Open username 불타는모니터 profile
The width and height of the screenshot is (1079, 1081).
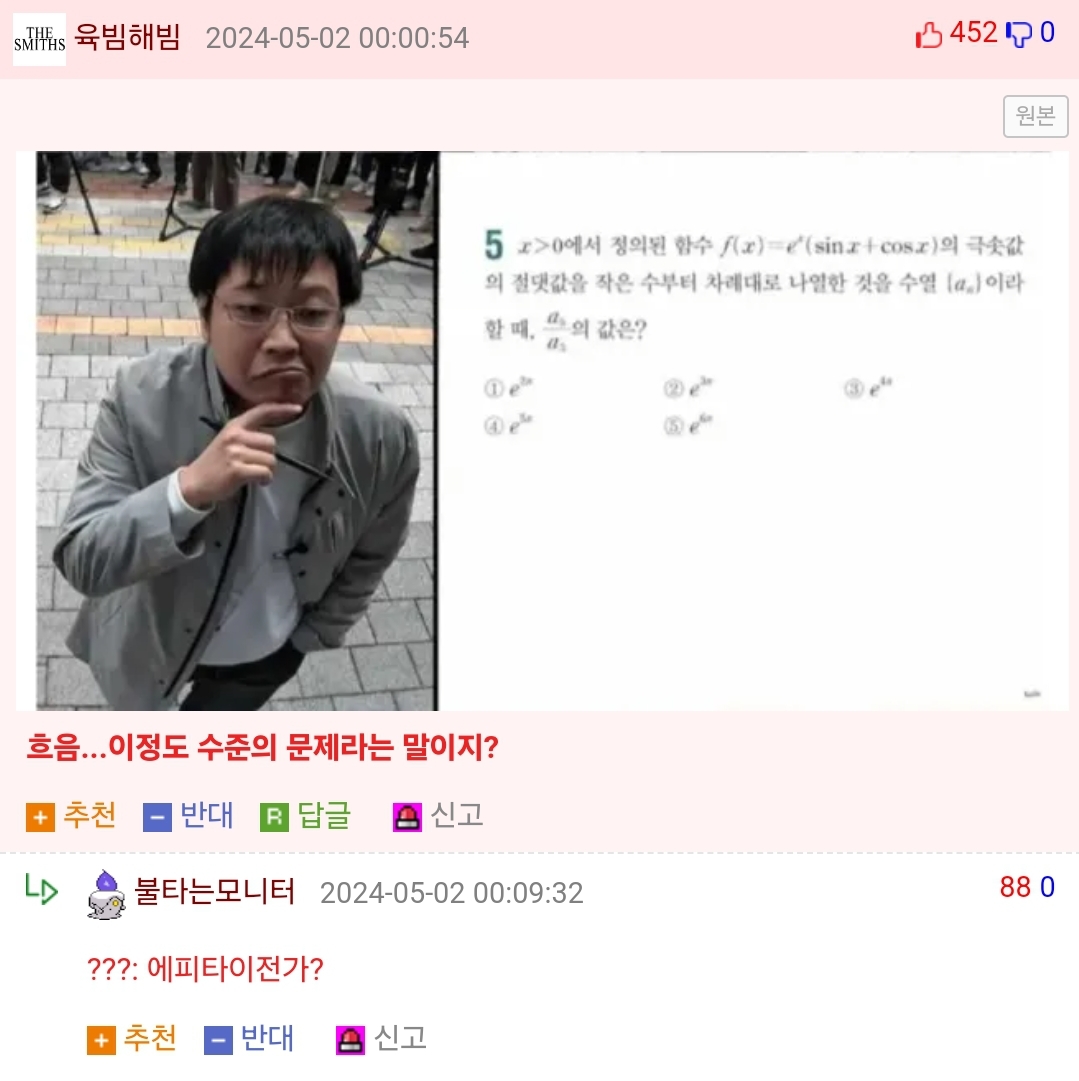click(214, 891)
